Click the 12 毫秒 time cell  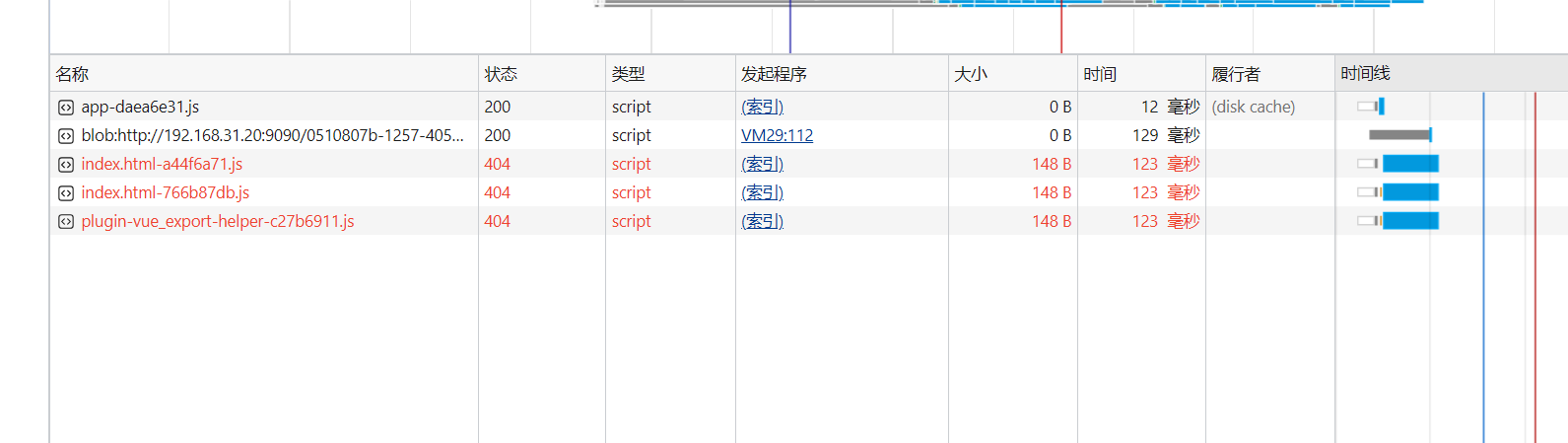tap(1170, 107)
